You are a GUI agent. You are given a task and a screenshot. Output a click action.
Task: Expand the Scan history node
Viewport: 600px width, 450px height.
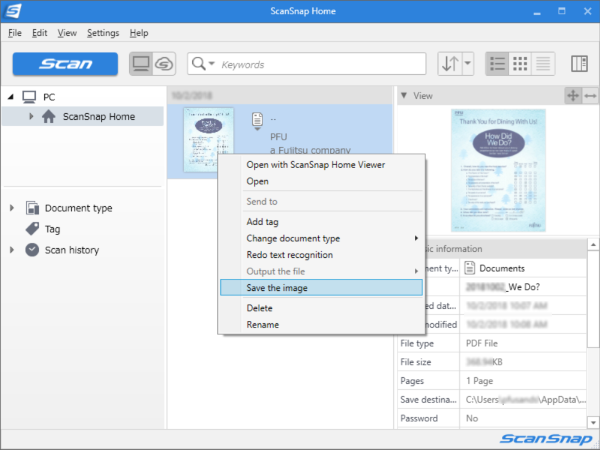coord(12,250)
